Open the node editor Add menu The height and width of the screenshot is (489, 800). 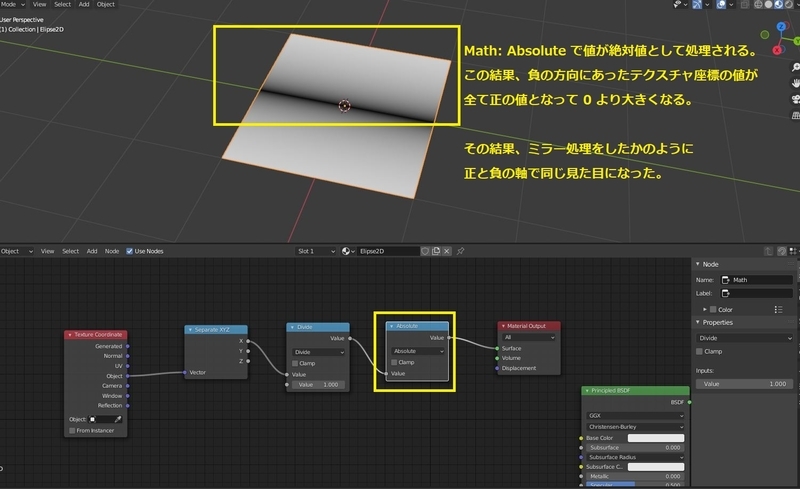pos(92,251)
